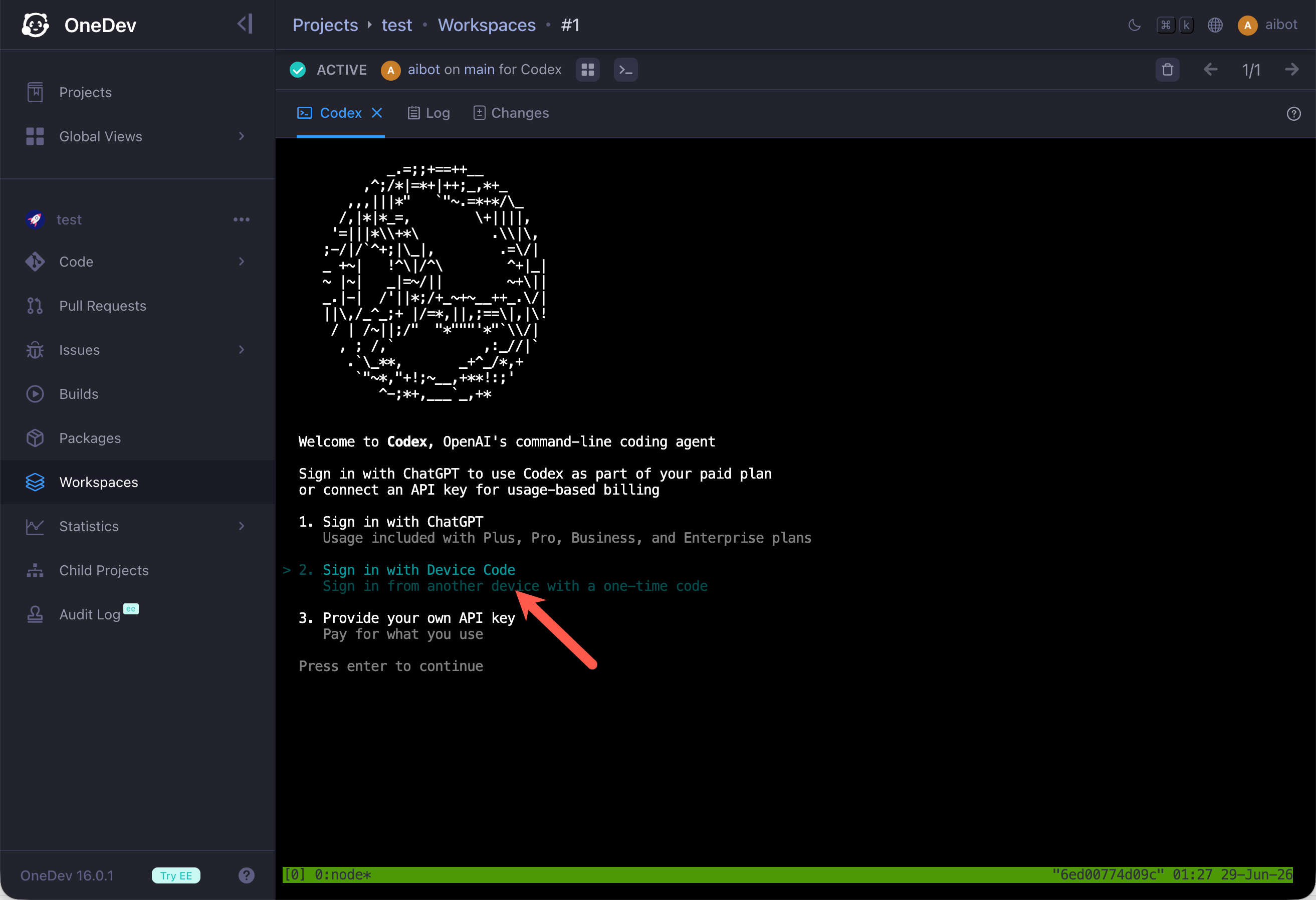Expand the Code chevron

click(242, 262)
